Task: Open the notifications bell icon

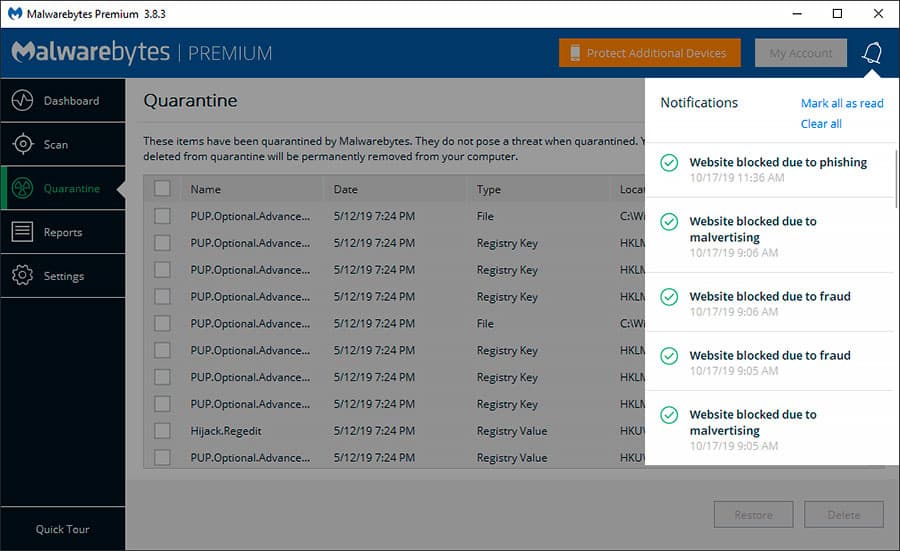Action: (871, 53)
